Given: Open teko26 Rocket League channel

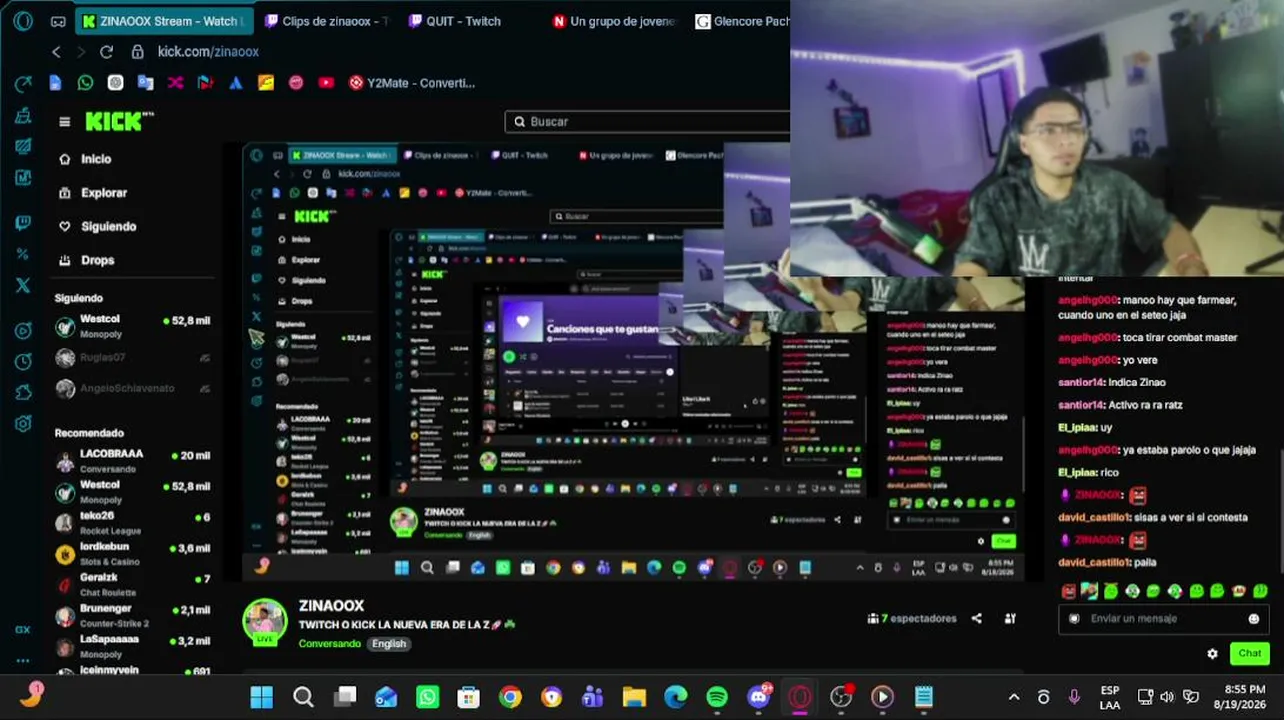Looking at the screenshot, I should point(133,523).
